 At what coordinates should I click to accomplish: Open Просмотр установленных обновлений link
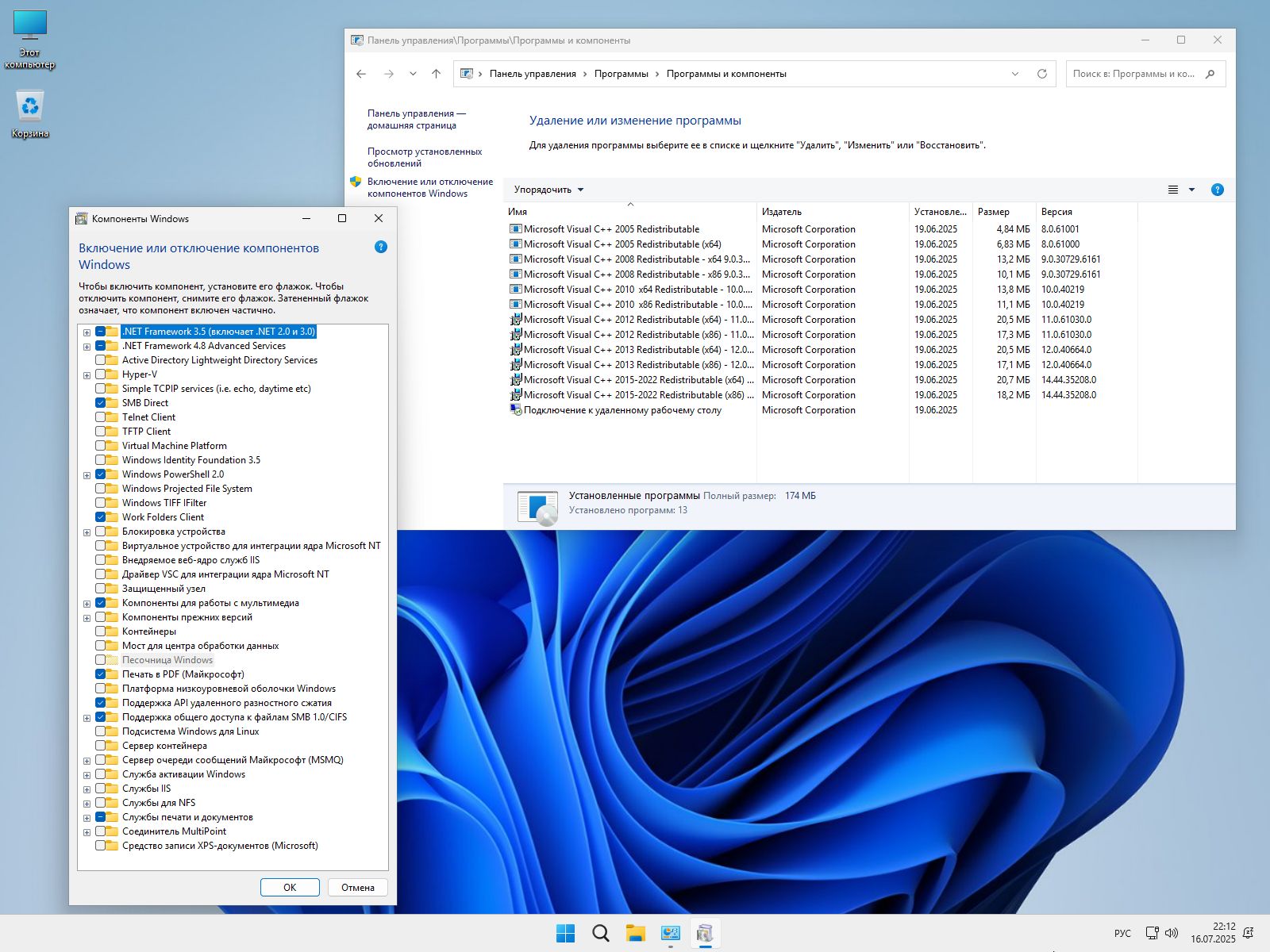[x=425, y=157]
